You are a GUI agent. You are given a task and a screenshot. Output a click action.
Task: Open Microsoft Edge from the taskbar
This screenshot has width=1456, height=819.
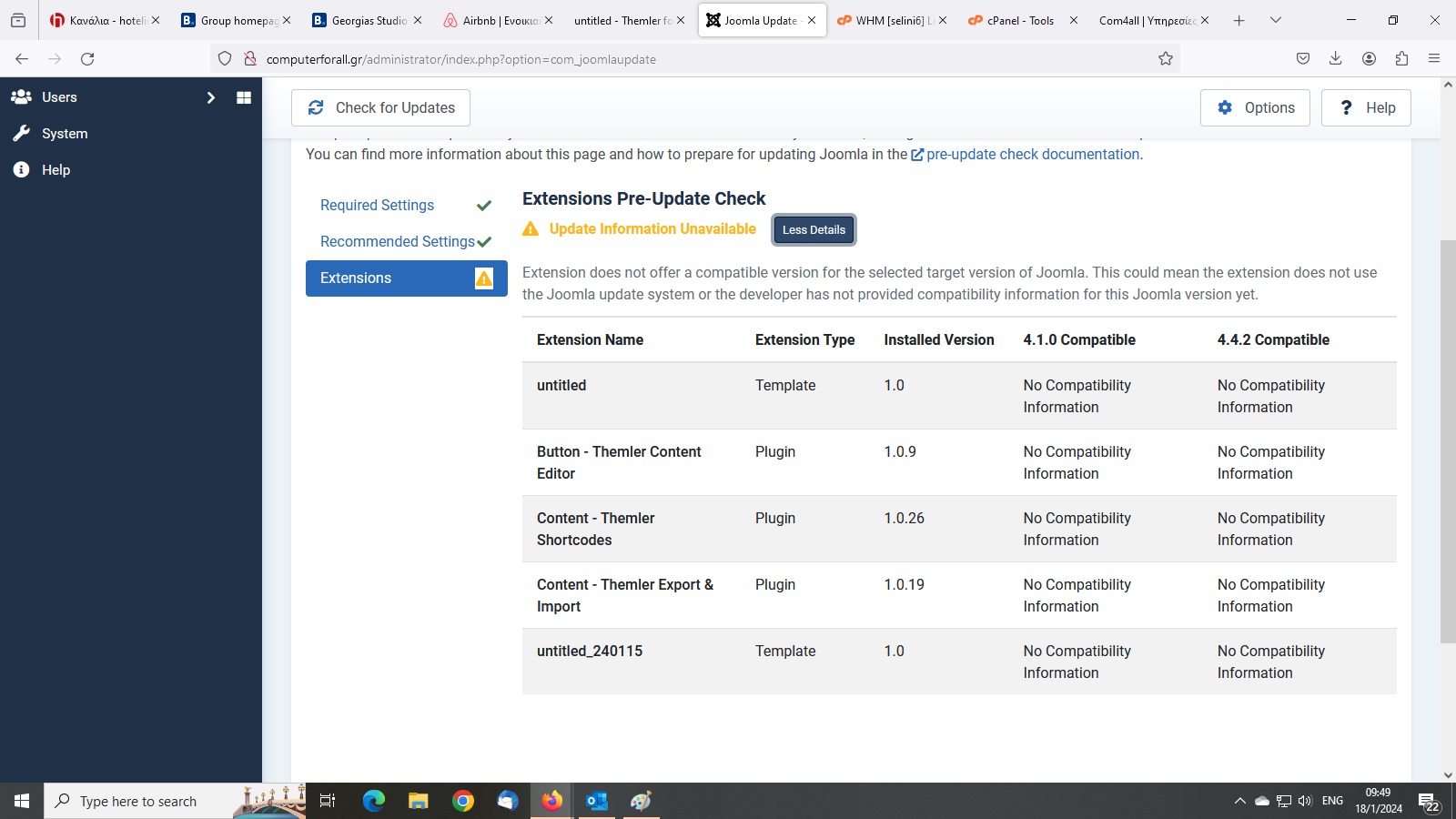[374, 801]
